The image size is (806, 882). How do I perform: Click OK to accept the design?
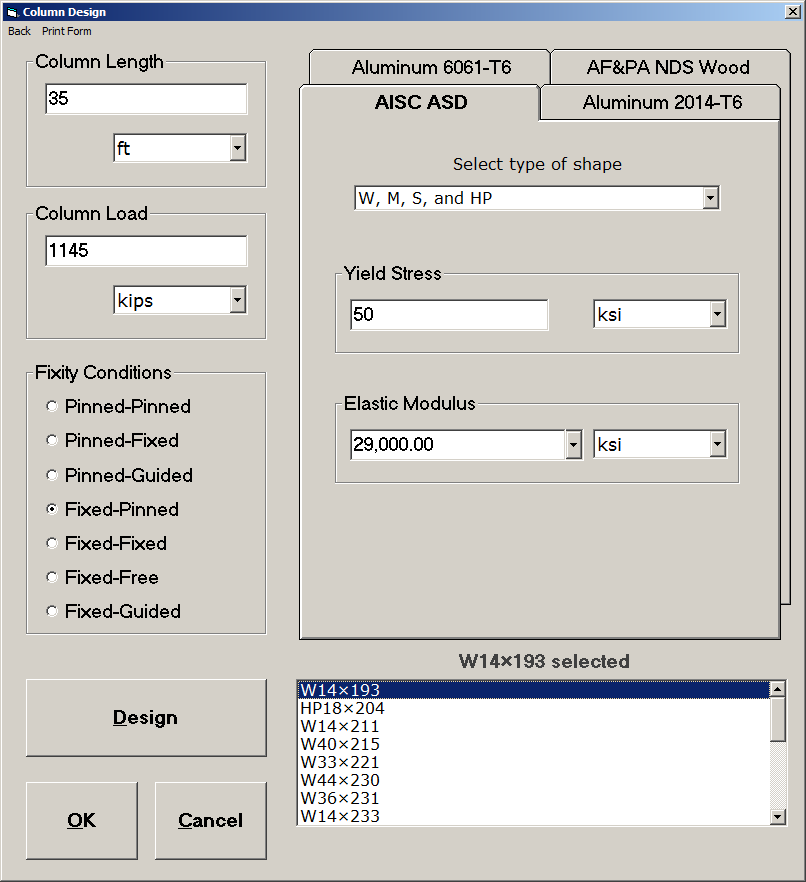[81, 820]
